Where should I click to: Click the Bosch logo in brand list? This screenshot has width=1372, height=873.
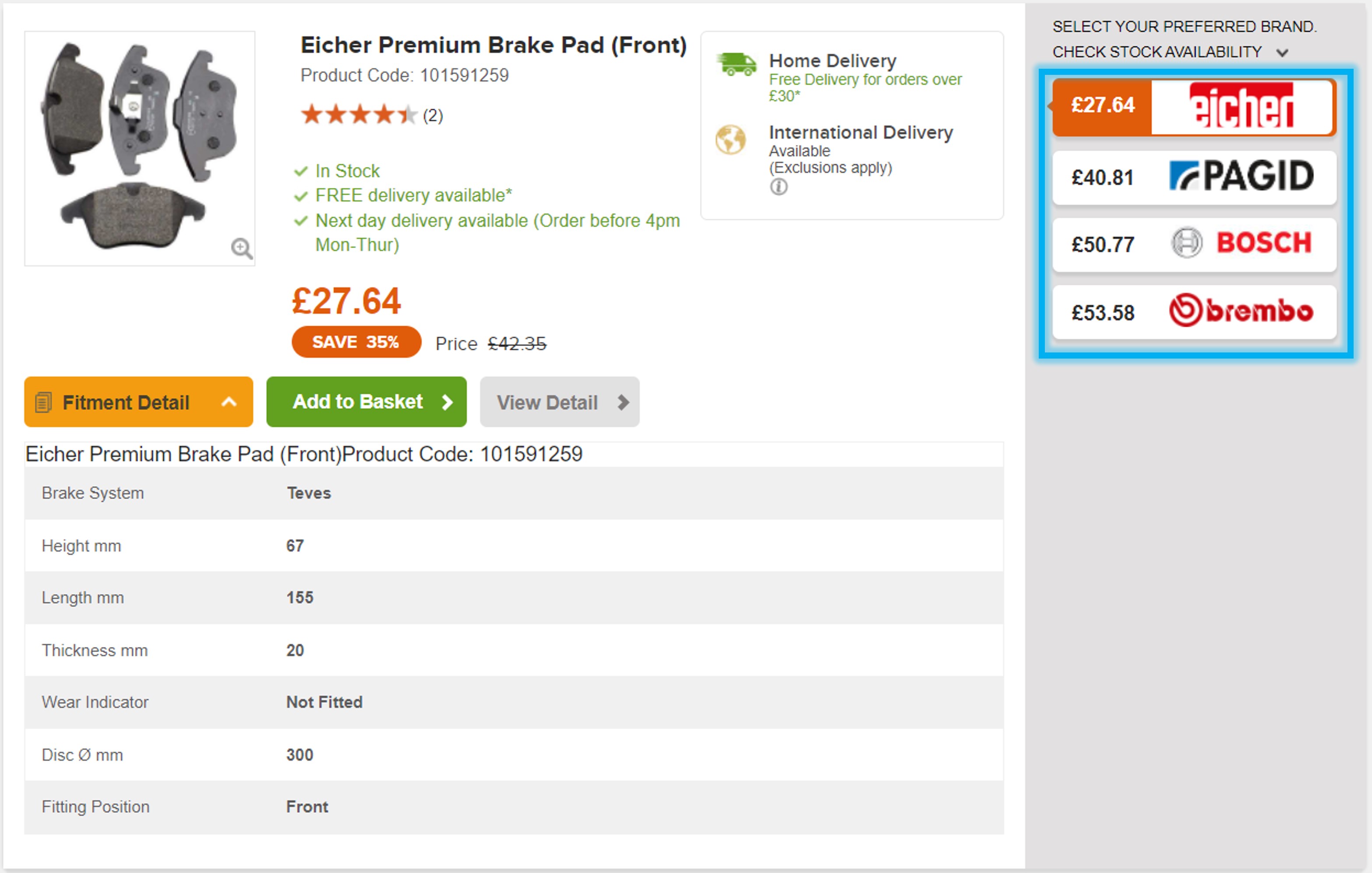[x=1242, y=243]
